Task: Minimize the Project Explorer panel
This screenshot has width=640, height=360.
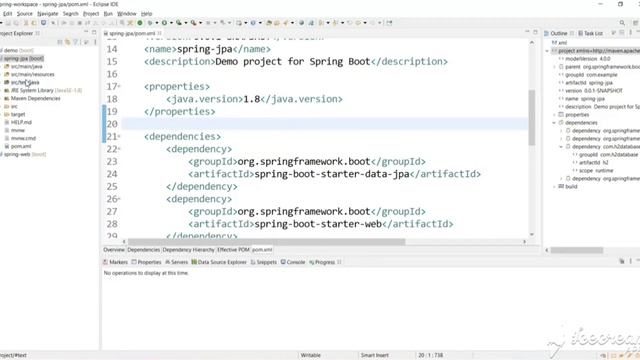Action: click(x=86, y=32)
